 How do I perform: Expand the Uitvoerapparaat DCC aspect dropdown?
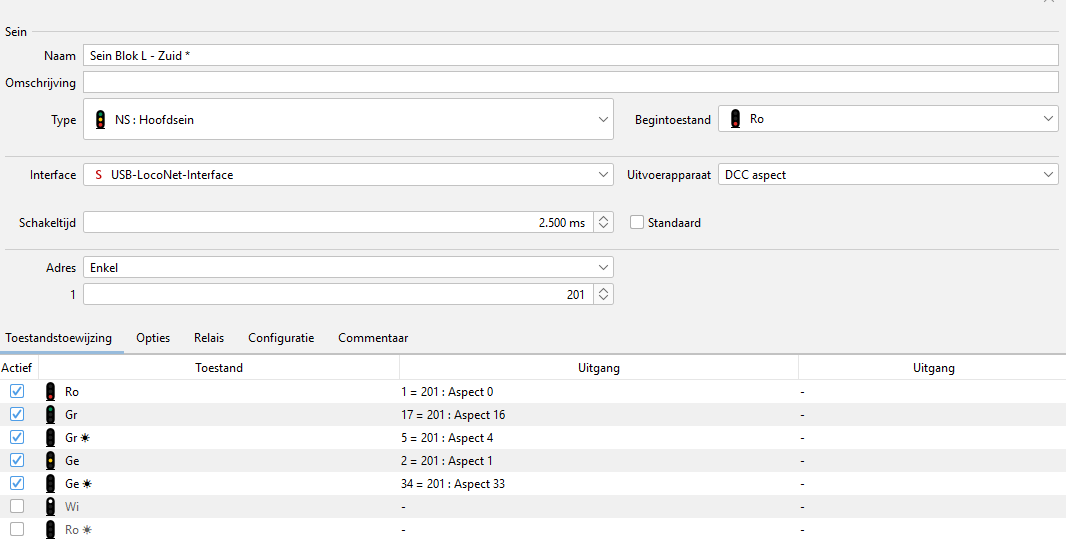pos(887,175)
